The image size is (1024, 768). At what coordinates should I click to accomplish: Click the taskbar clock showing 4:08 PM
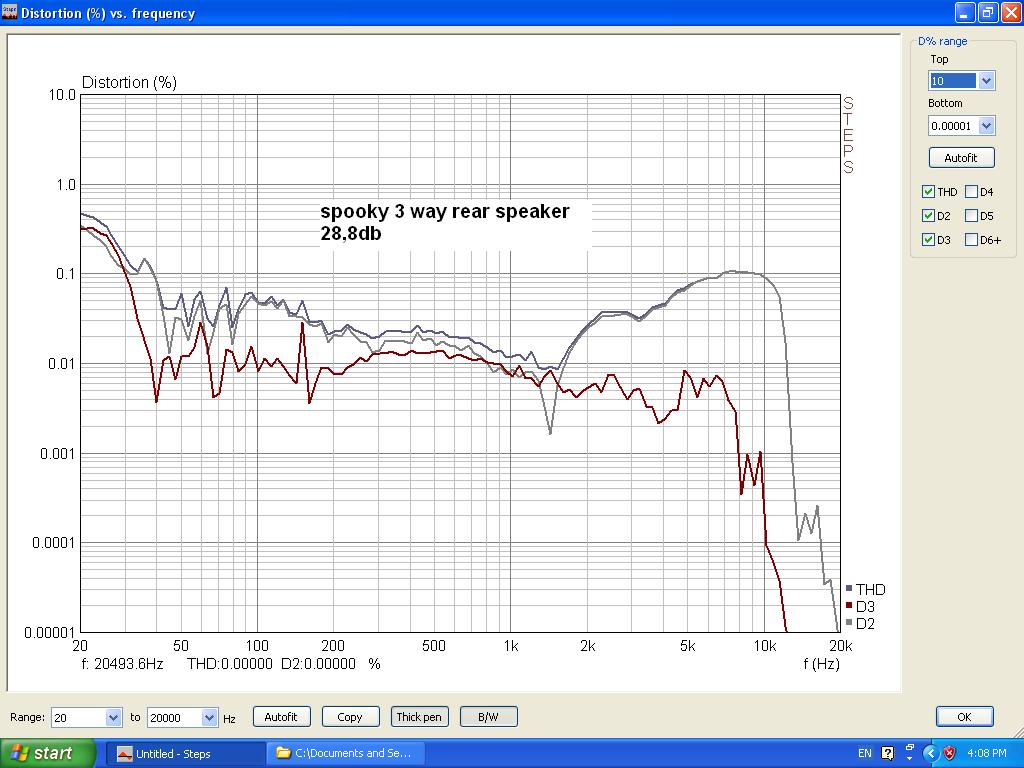click(987, 753)
